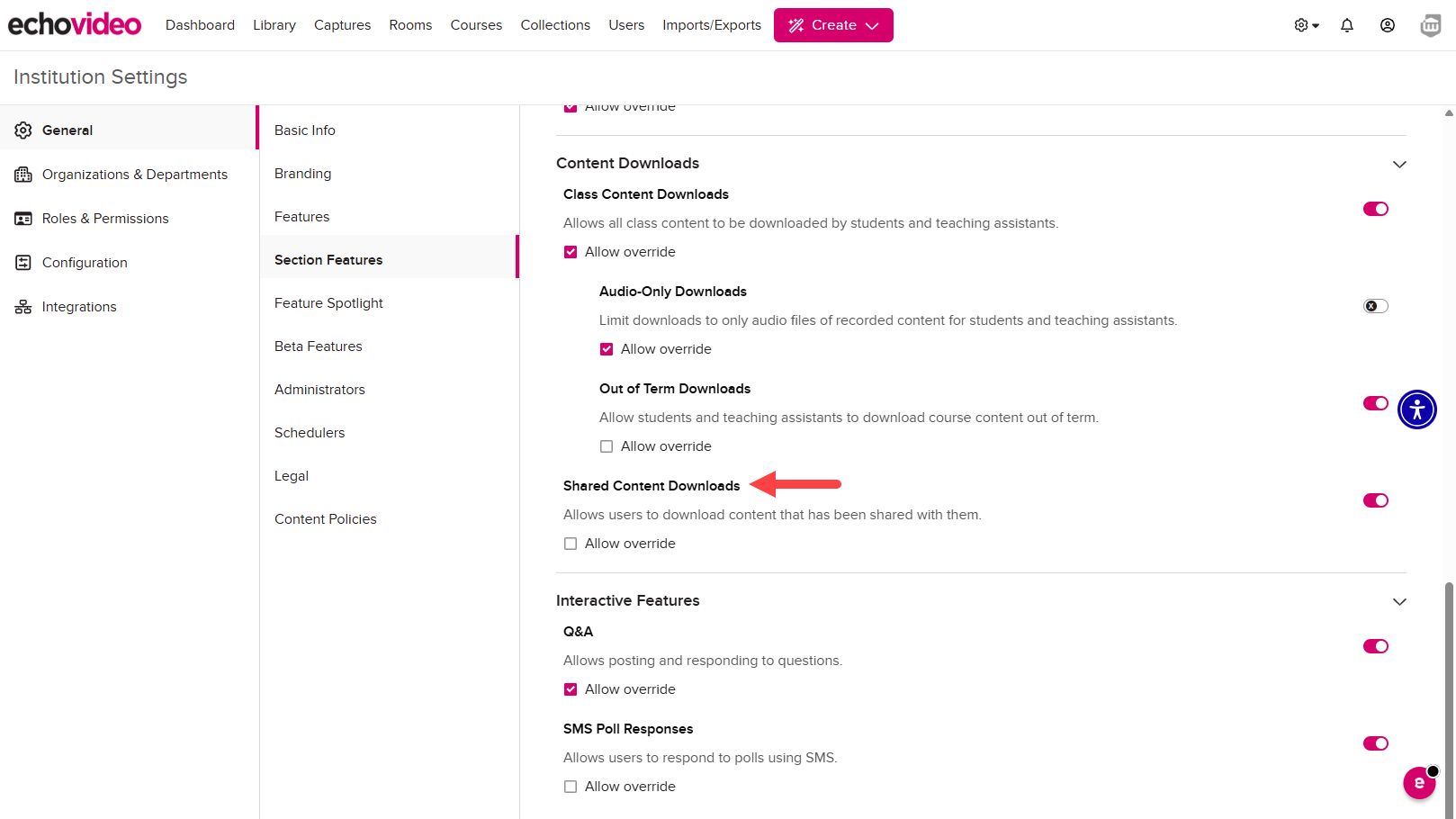Open the Echo help chat bubble
1456x819 pixels.
pos(1419,782)
